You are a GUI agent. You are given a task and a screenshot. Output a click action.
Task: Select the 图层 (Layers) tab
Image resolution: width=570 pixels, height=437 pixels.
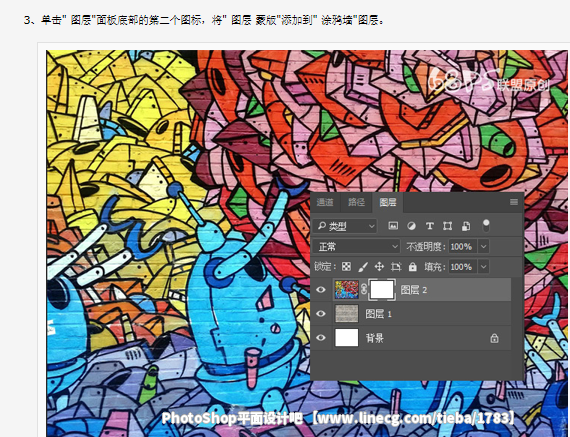pos(388,203)
